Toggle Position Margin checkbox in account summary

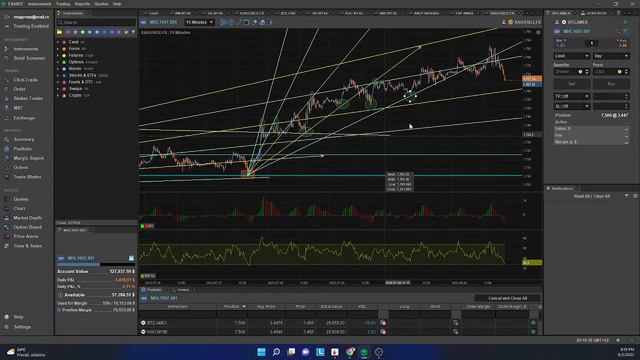click(x=59, y=310)
